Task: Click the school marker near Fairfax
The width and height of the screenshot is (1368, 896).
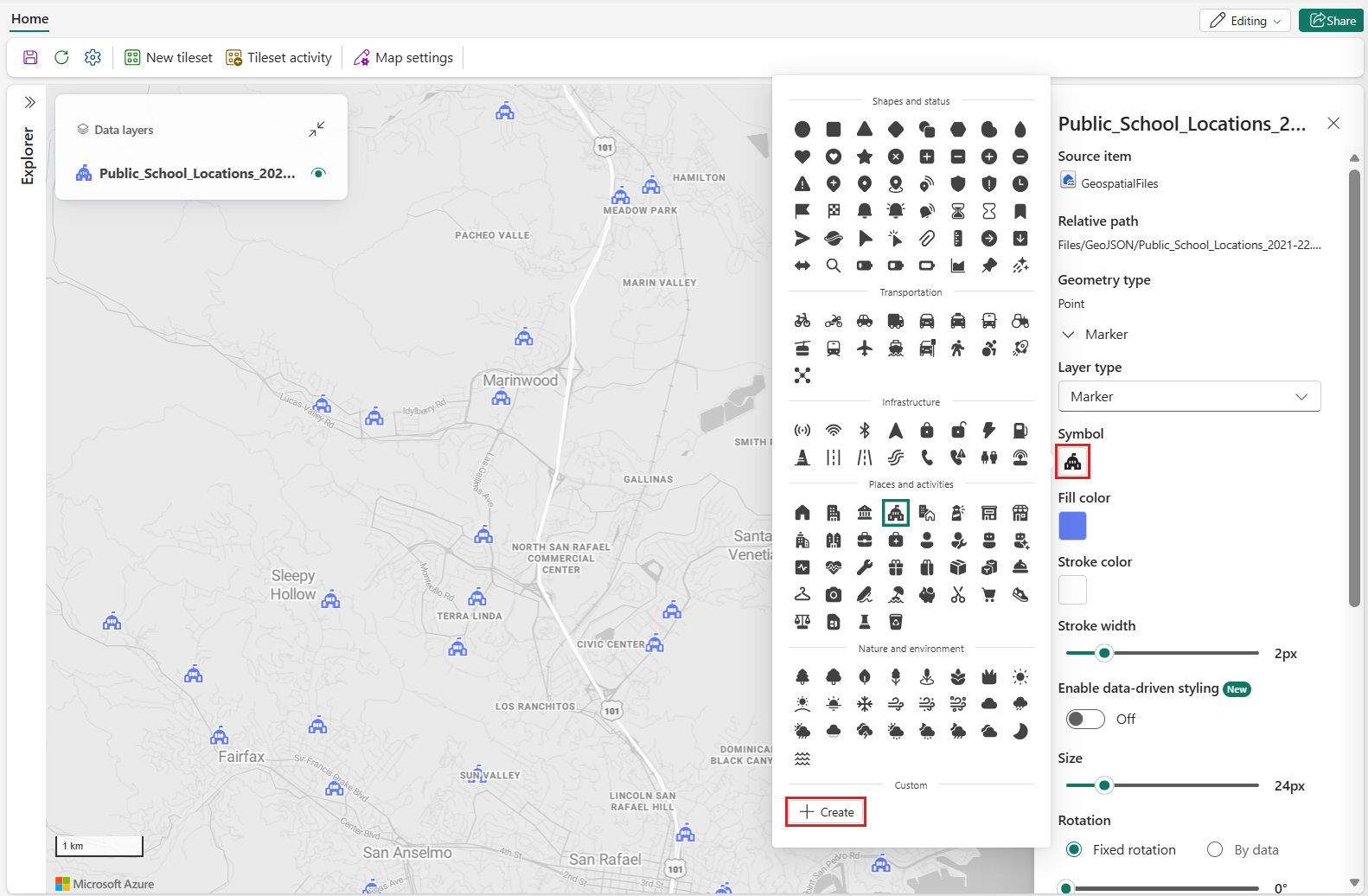Action: 220,736
